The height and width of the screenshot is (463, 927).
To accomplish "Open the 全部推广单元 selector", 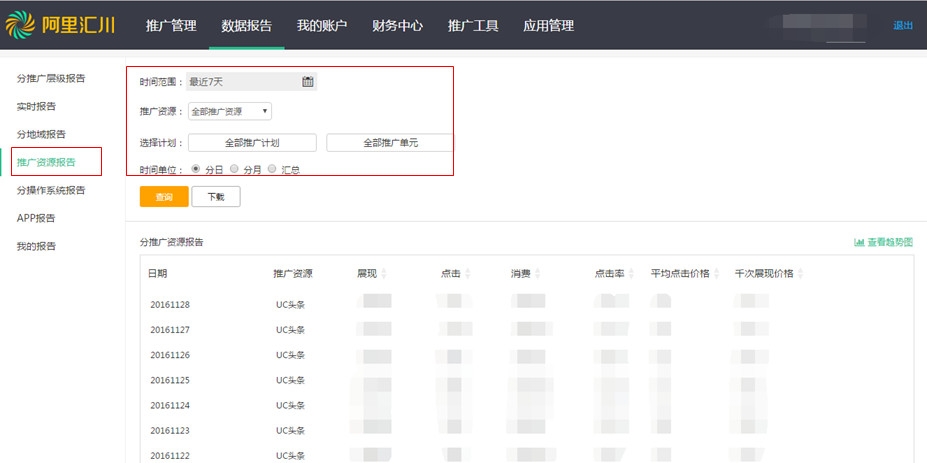I will point(390,143).
